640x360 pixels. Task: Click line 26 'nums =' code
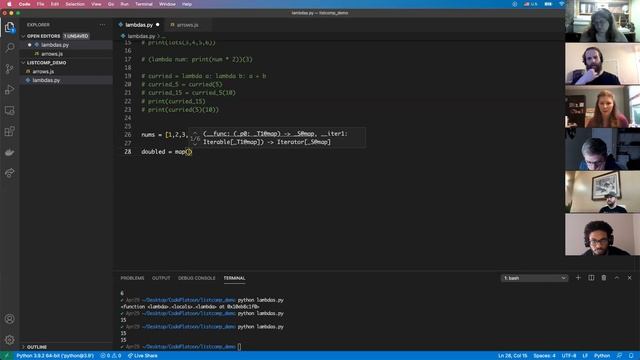(151, 135)
